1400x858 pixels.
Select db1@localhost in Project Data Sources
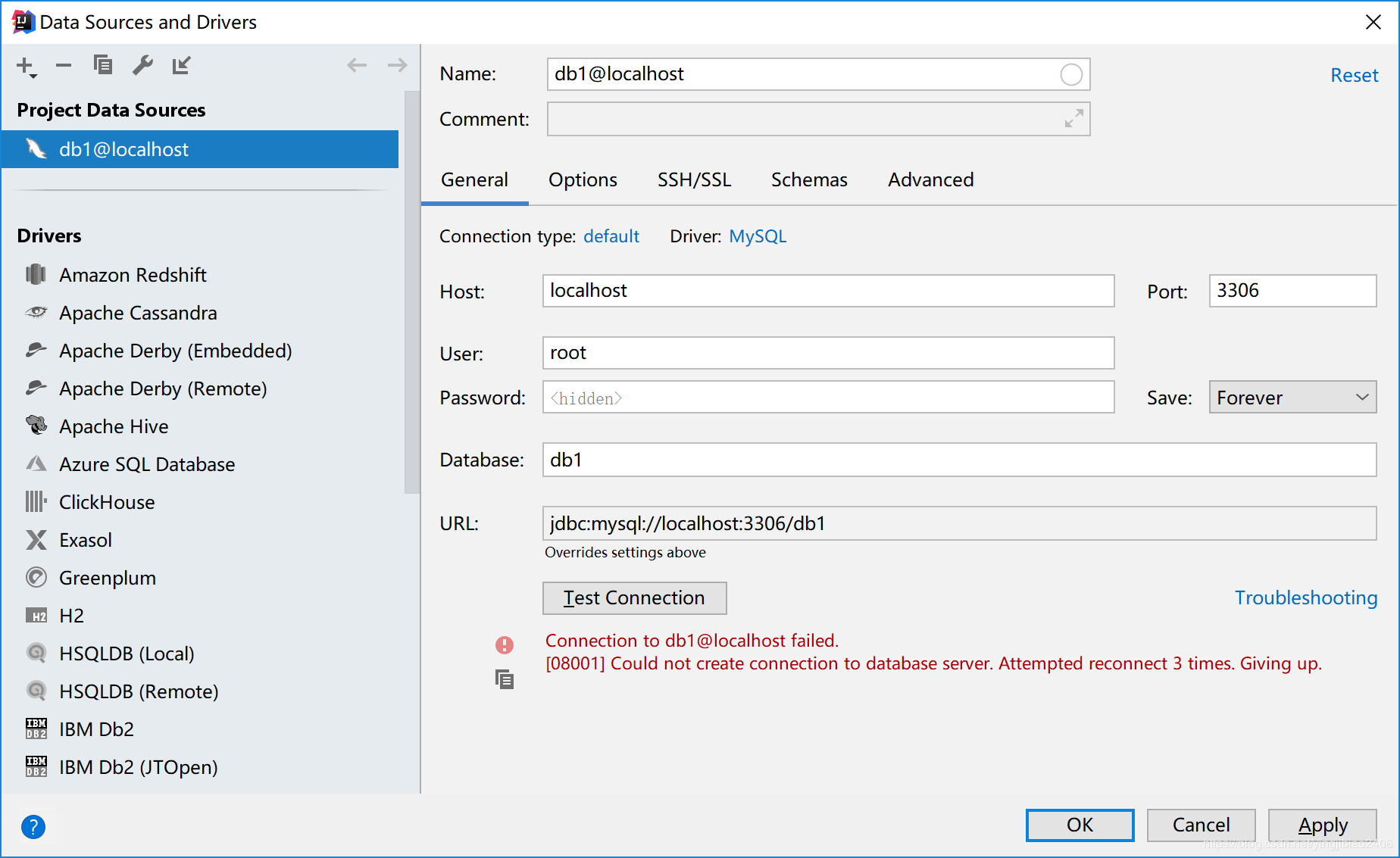click(200, 149)
